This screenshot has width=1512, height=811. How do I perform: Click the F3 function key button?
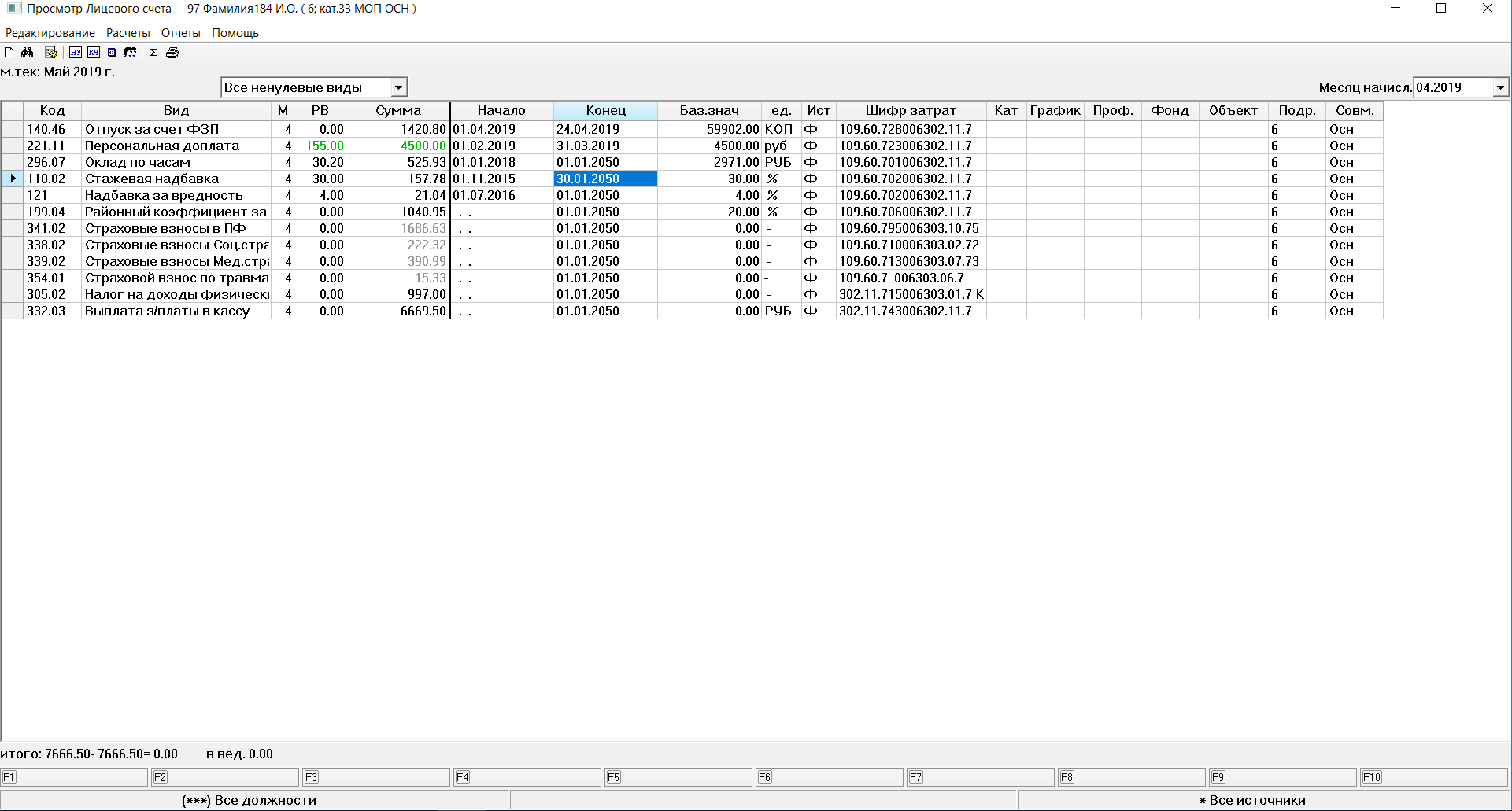pos(376,777)
